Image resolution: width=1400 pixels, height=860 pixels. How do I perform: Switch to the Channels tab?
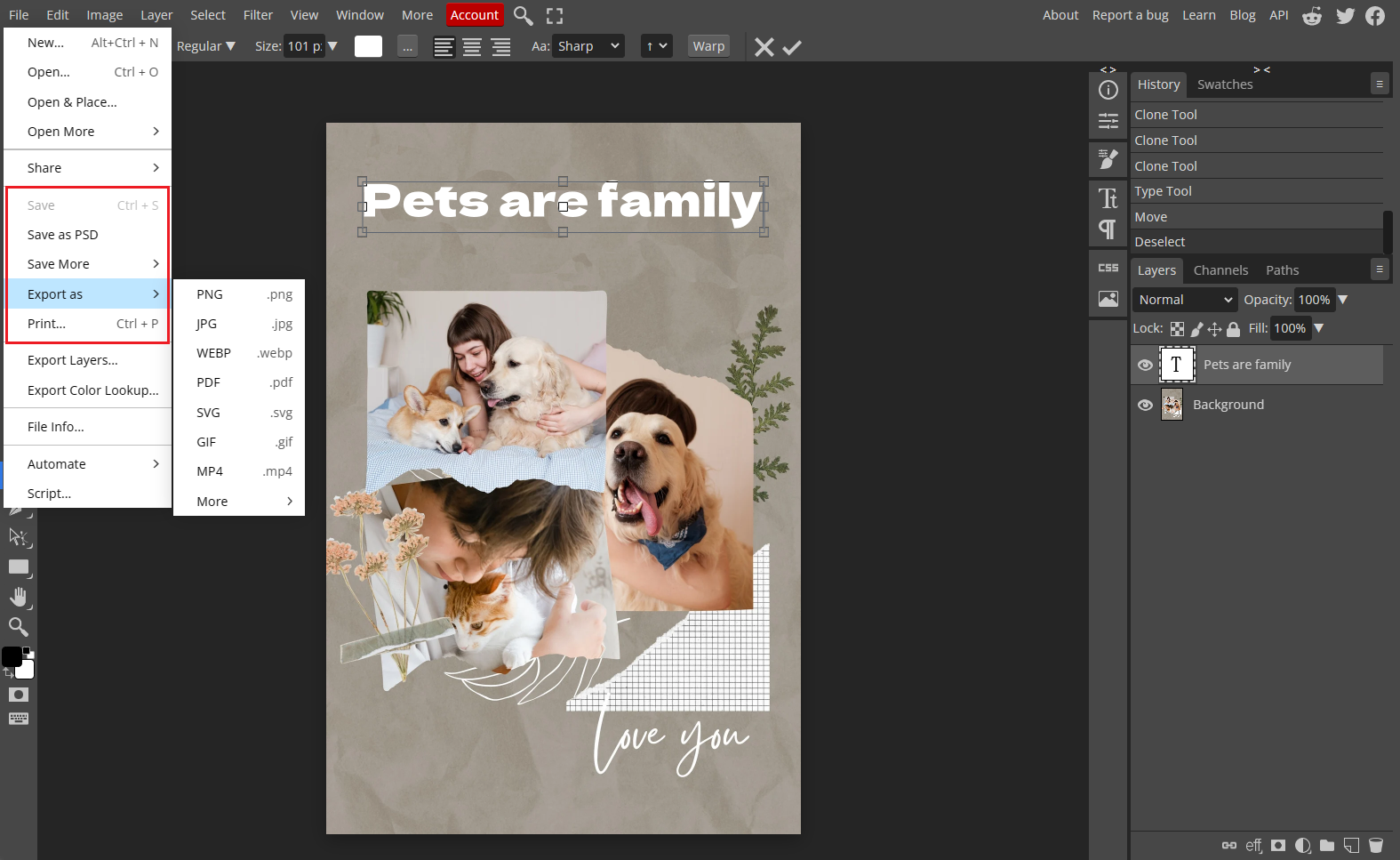coord(1220,270)
